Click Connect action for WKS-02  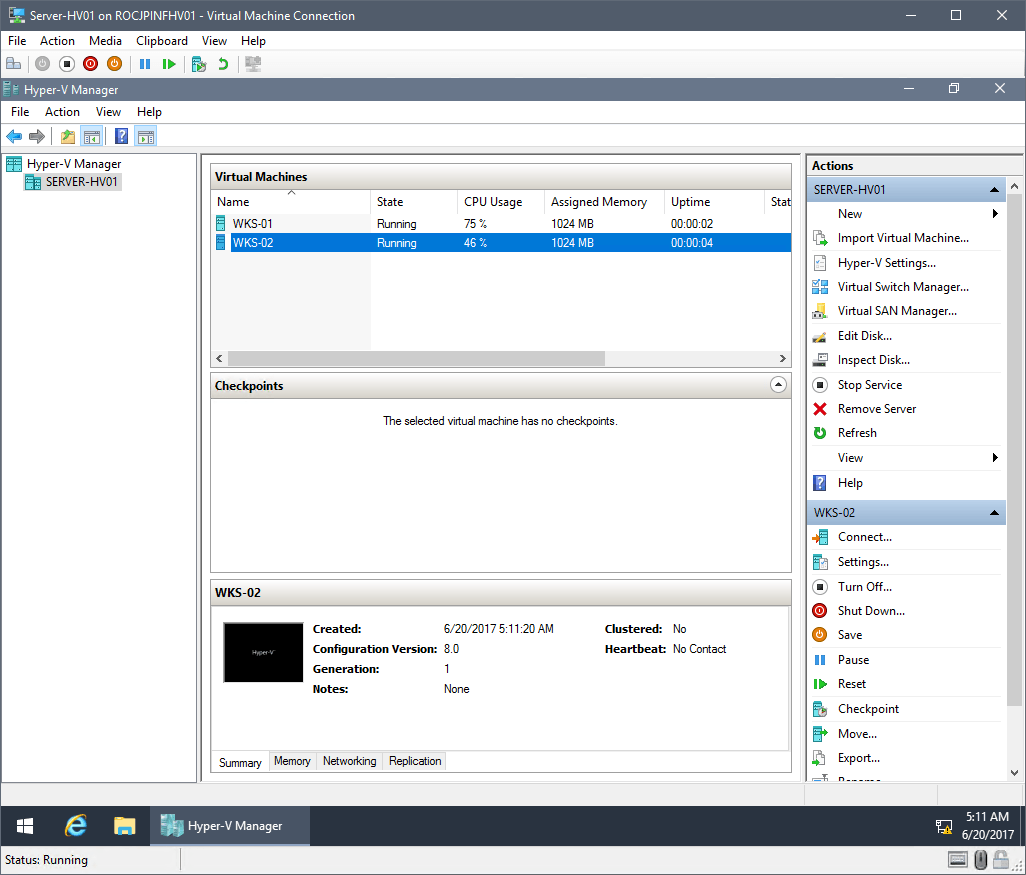pyautogui.click(x=864, y=537)
